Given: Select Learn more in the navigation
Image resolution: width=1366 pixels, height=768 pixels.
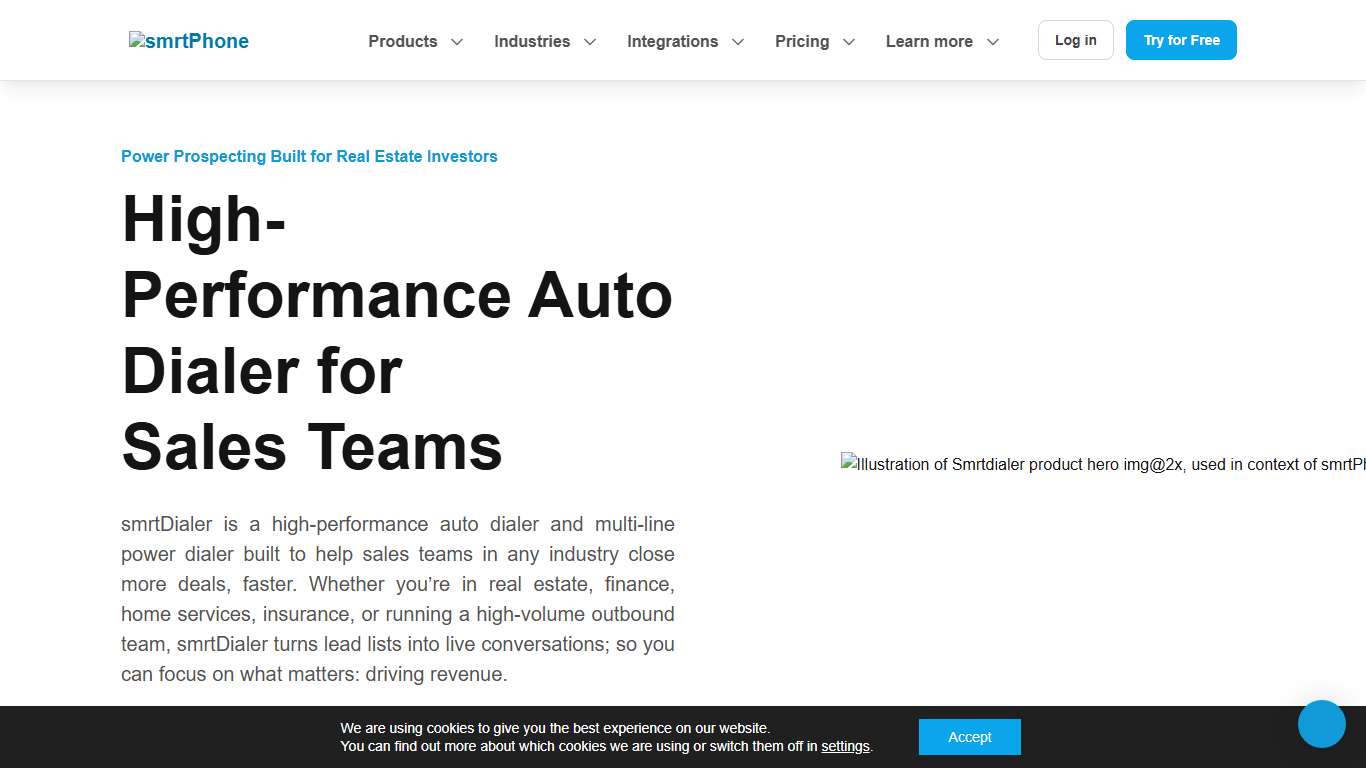Looking at the screenshot, I should pyautogui.click(x=928, y=42).
